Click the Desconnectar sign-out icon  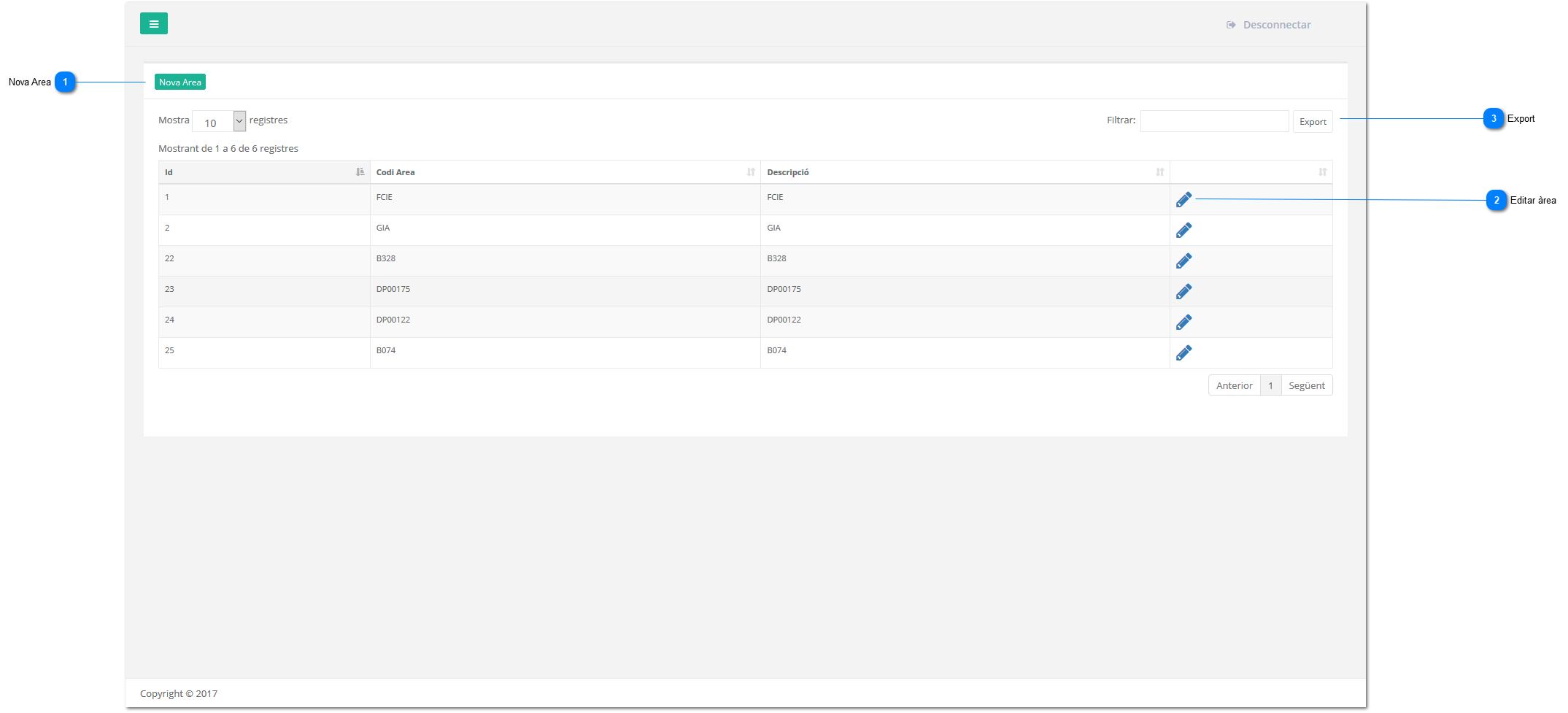tap(1231, 25)
